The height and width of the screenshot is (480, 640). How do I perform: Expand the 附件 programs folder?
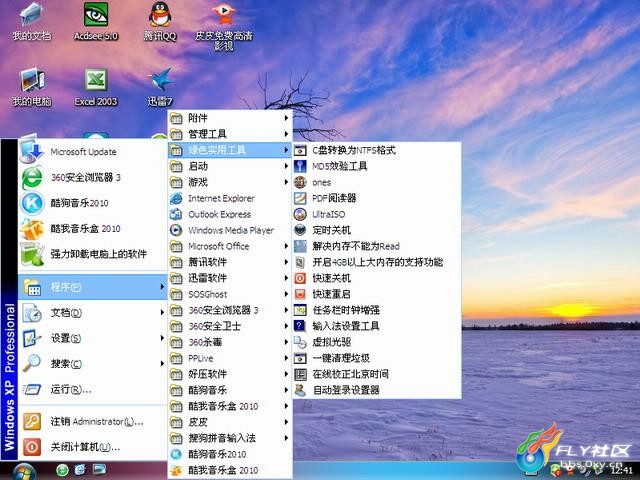coord(230,118)
